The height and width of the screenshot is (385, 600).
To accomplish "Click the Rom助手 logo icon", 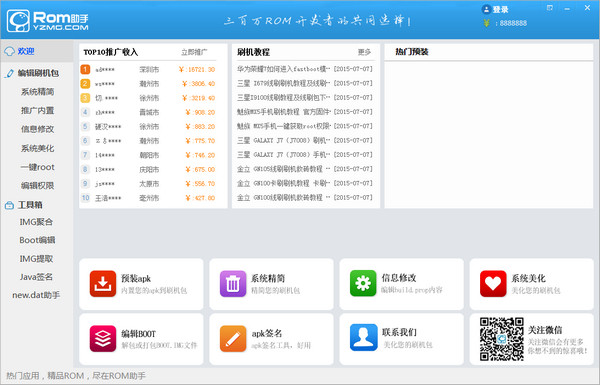I will (18, 21).
